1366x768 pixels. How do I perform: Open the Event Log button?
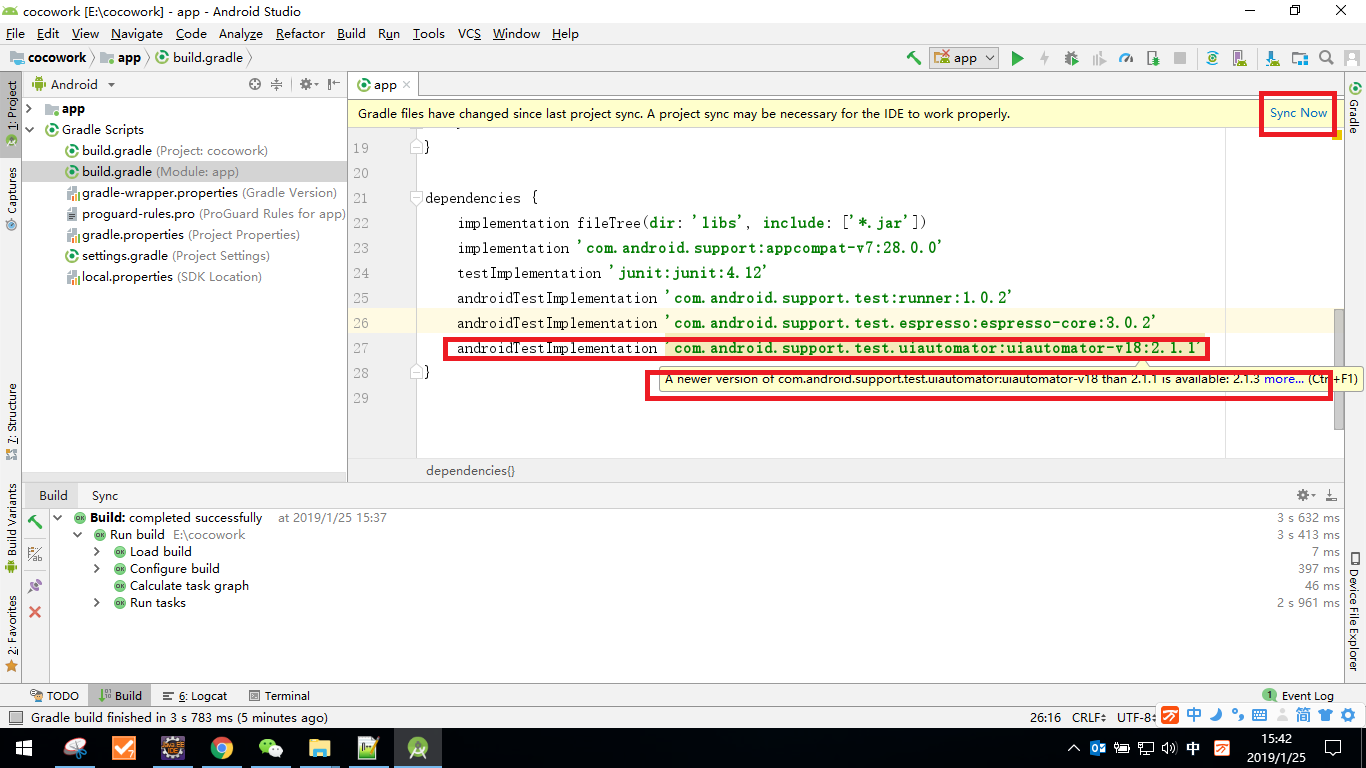1298,695
